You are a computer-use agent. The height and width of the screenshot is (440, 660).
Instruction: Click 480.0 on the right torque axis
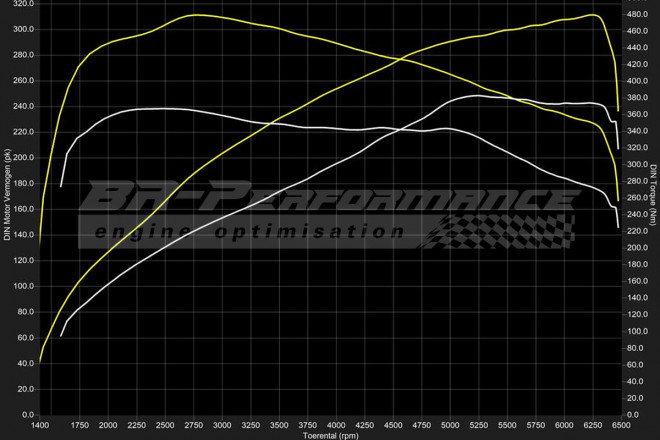pos(636,15)
